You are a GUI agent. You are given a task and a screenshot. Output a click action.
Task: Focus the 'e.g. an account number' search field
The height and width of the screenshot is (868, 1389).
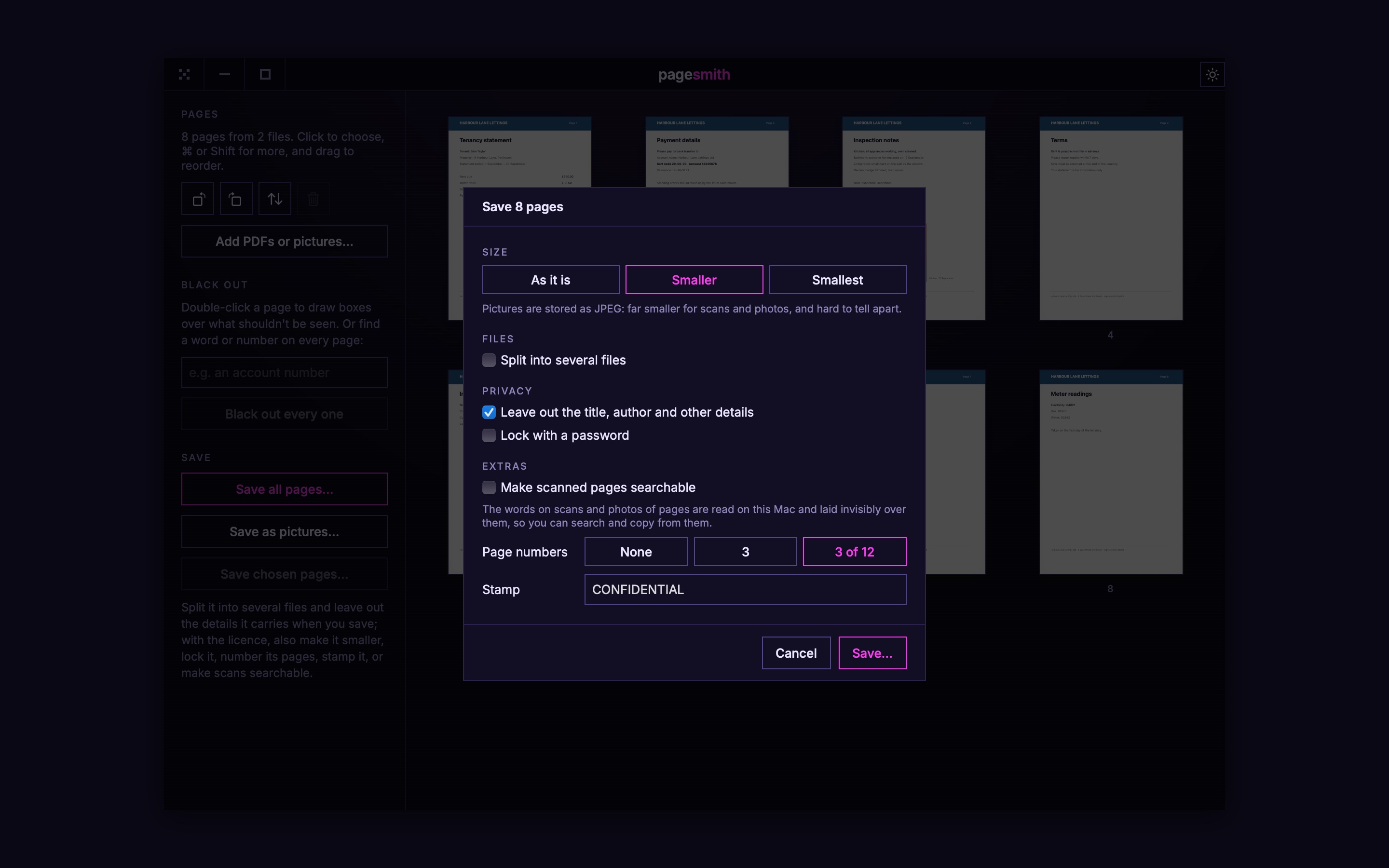pyautogui.click(x=284, y=373)
